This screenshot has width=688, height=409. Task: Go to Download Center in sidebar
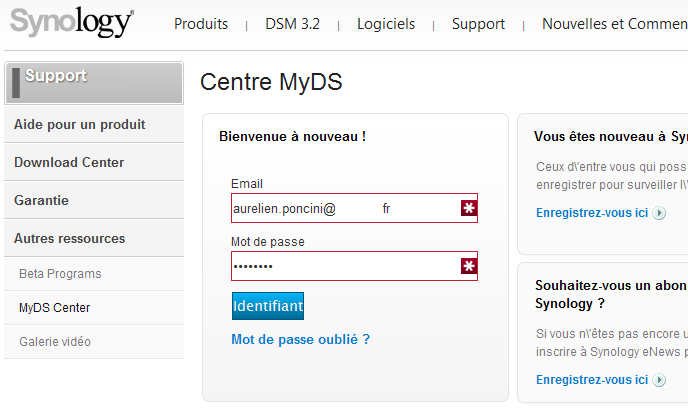[x=69, y=162]
